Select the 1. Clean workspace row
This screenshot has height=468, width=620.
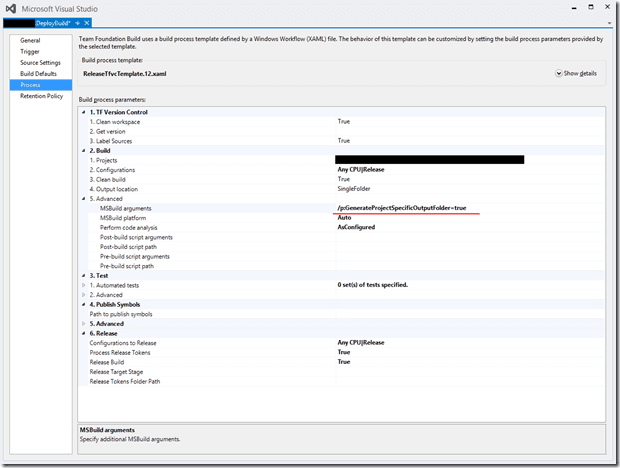(x=342, y=122)
